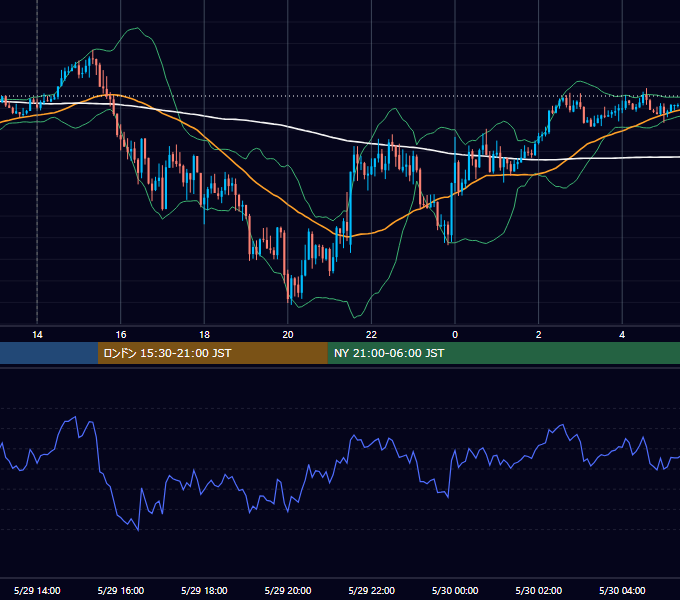Click the 5/30 04:00 date label

pos(622,590)
